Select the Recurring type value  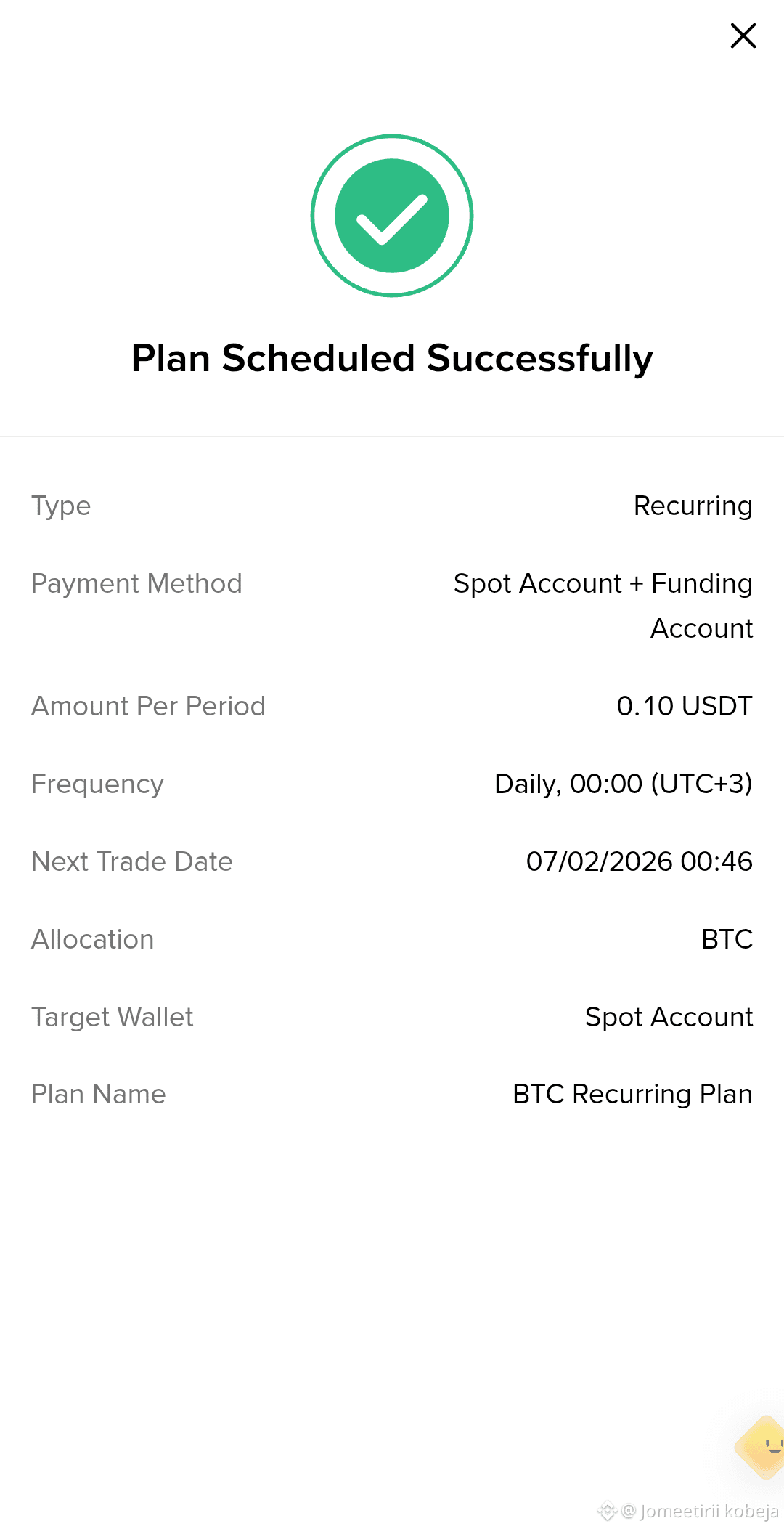coord(693,506)
